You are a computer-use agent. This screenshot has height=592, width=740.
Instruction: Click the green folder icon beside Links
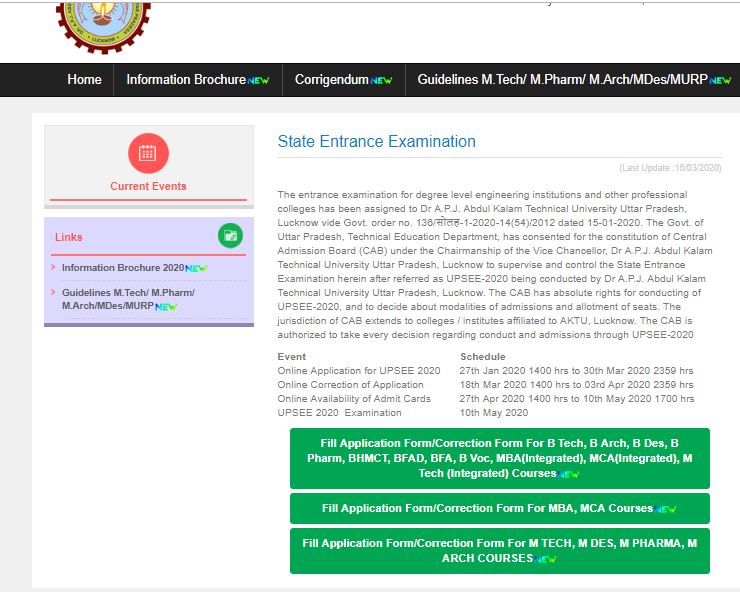(230, 236)
